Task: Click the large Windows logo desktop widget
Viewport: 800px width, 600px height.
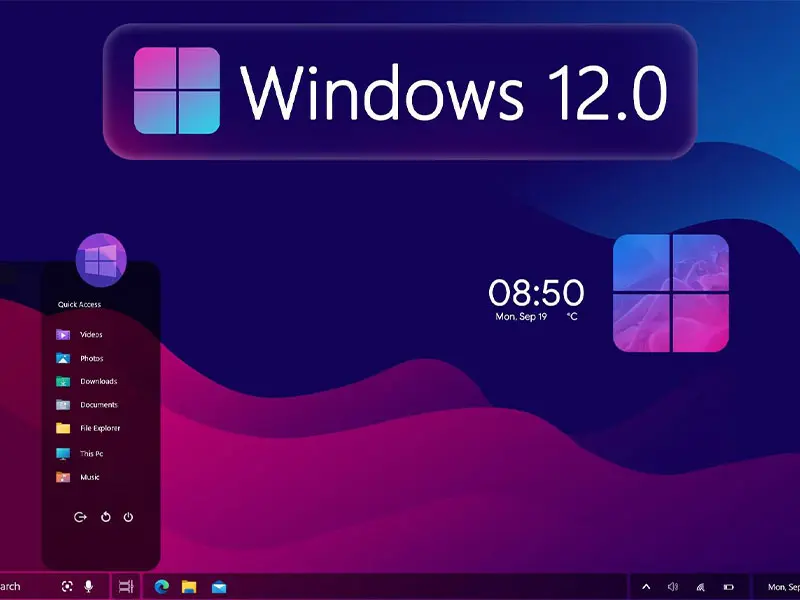Action: (x=671, y=293)
